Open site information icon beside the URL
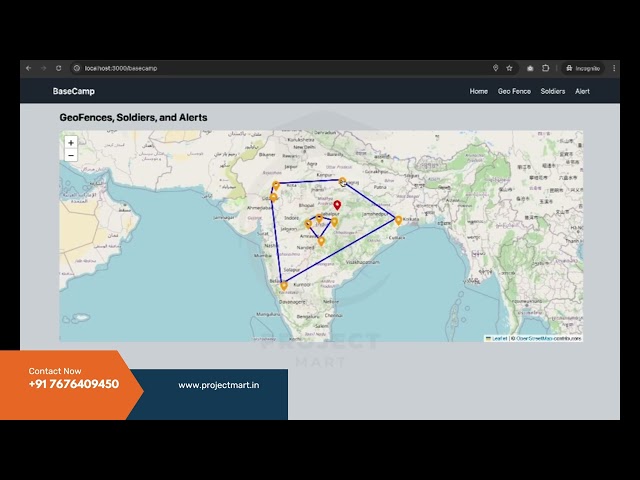 77,68
